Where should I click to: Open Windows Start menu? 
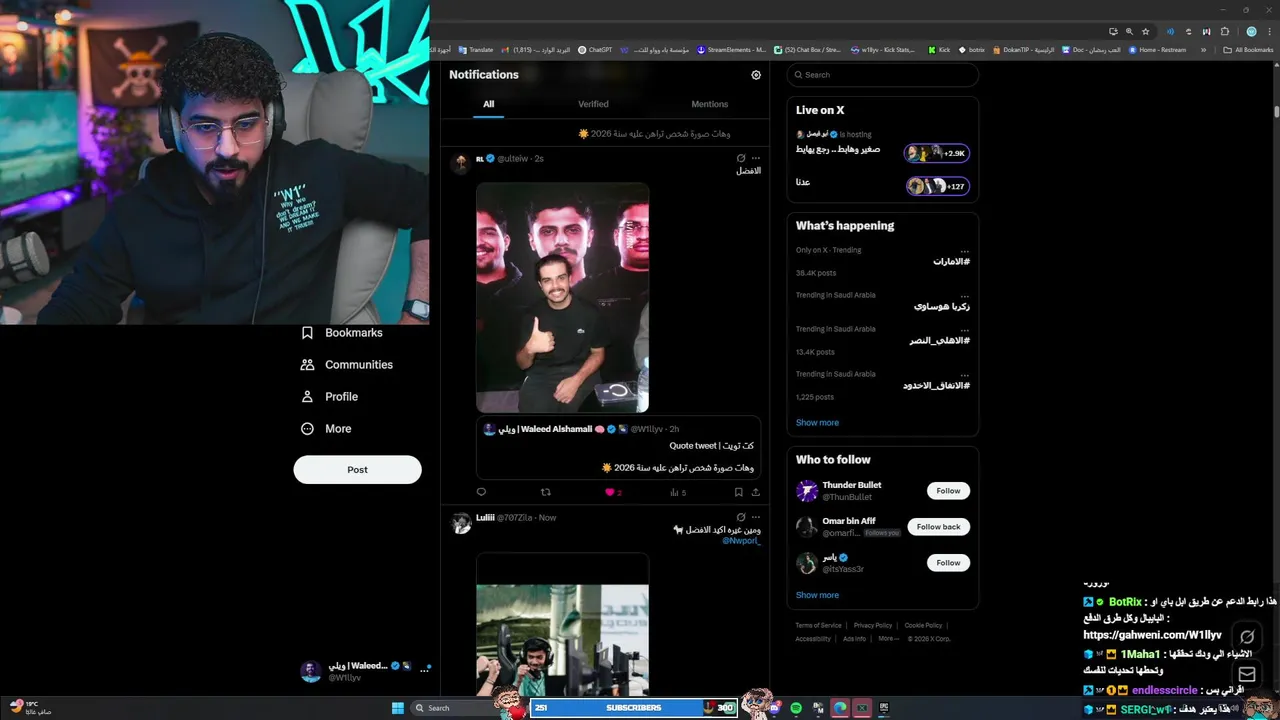point(397,708)
